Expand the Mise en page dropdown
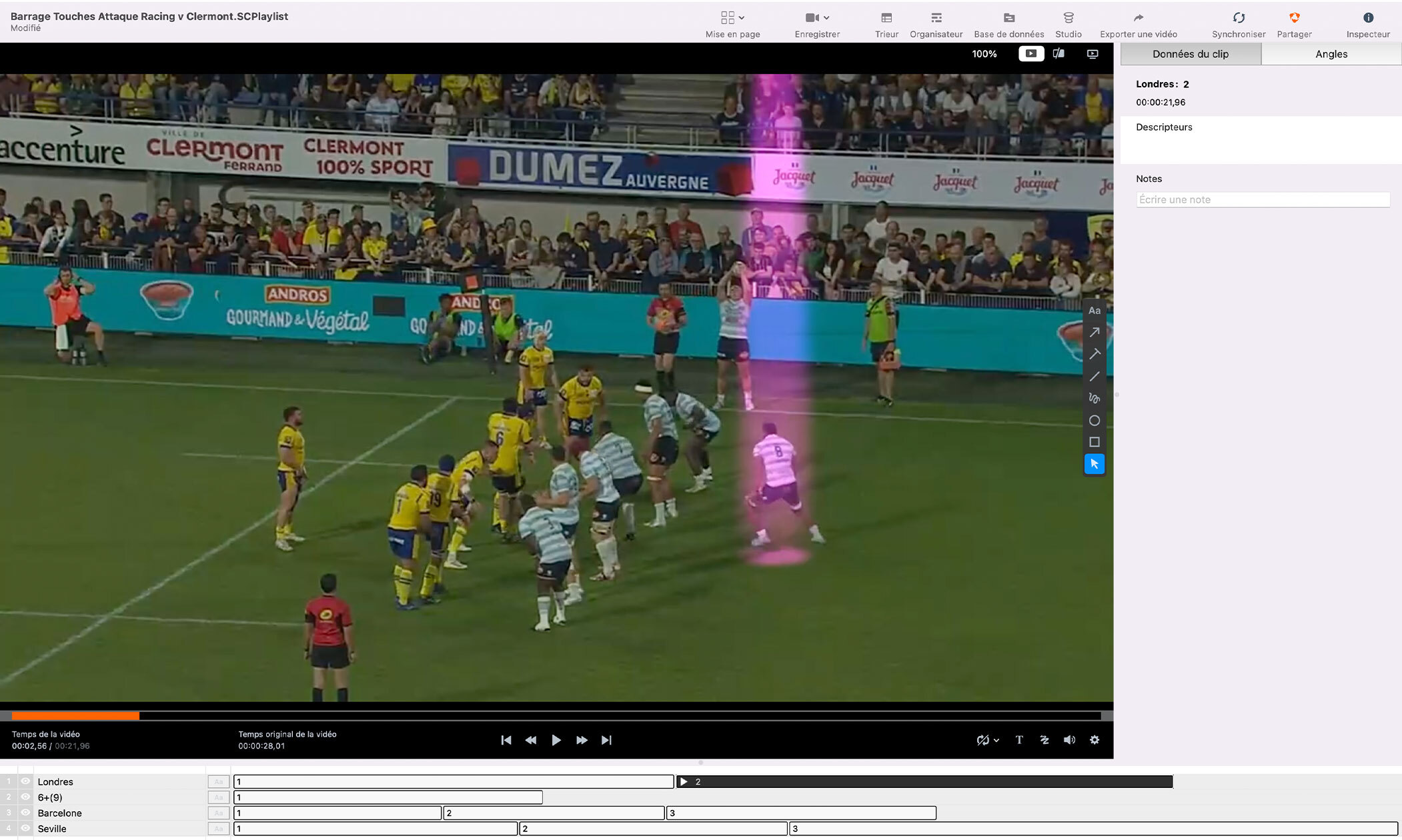This screenshot has width=1402, height=840. click(x=741, y=18)
